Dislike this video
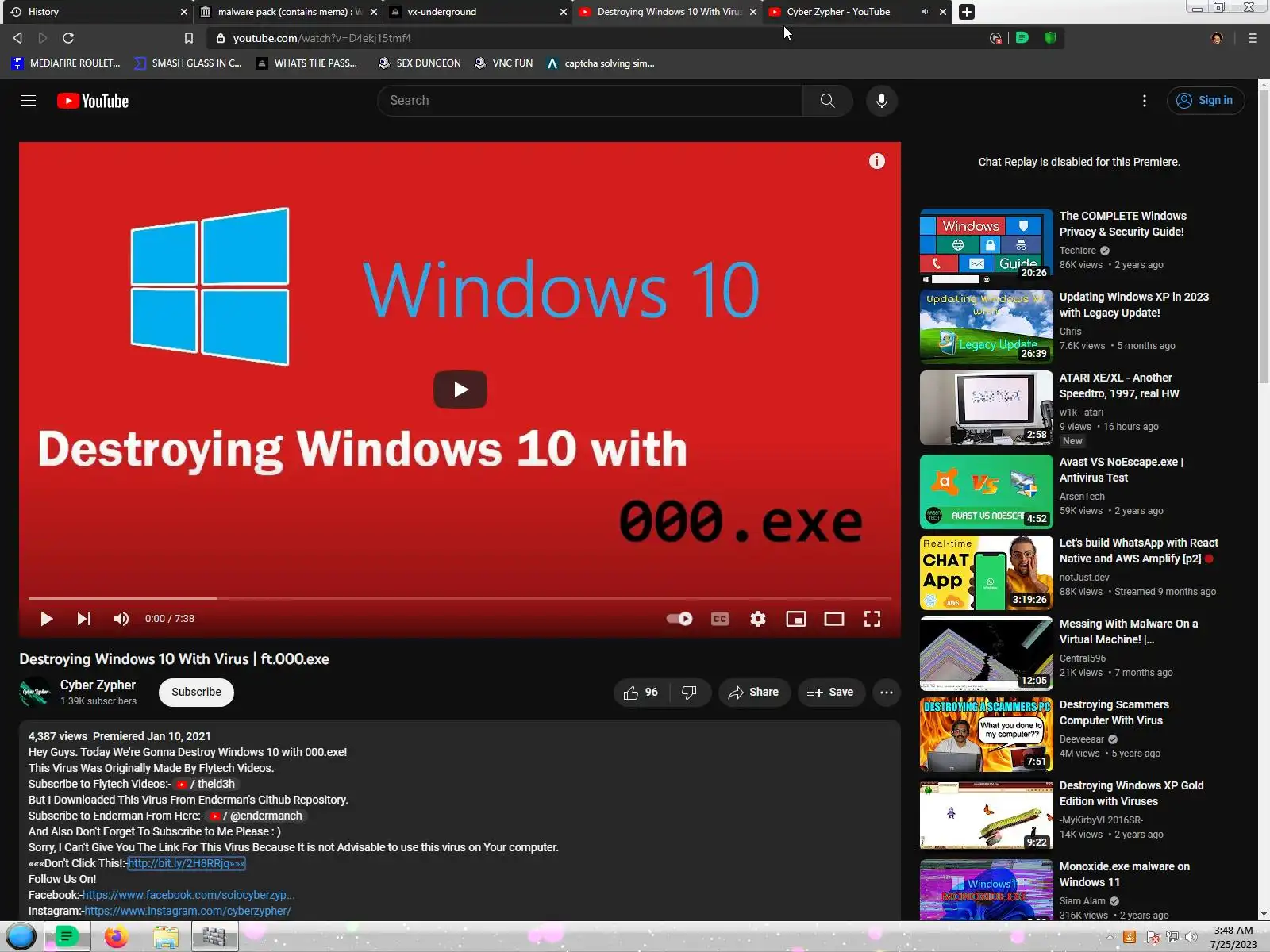Viewport: 1270px width, 952px height. pyautogui.click(x=689, y=693)
